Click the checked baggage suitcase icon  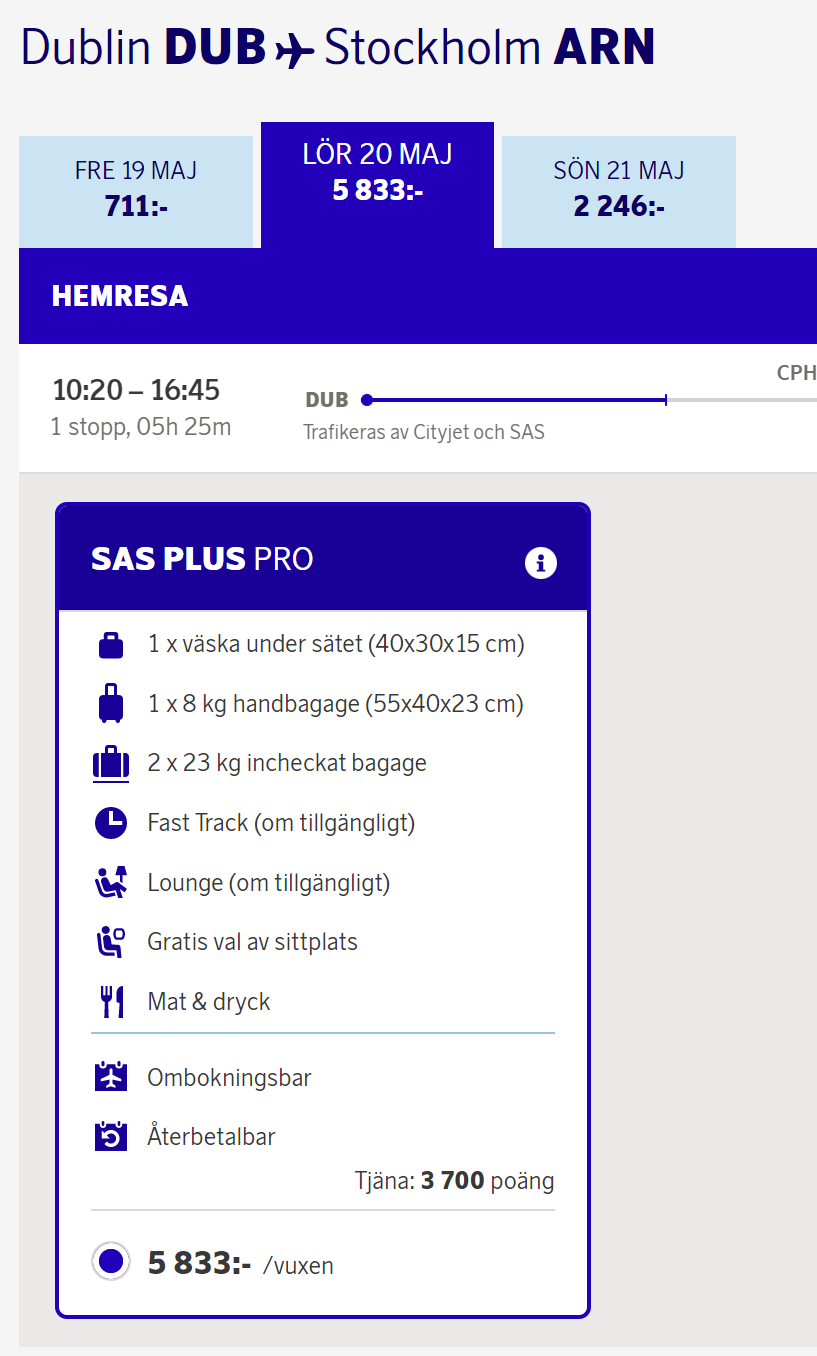pyautogui.click(x=111, y=764)
